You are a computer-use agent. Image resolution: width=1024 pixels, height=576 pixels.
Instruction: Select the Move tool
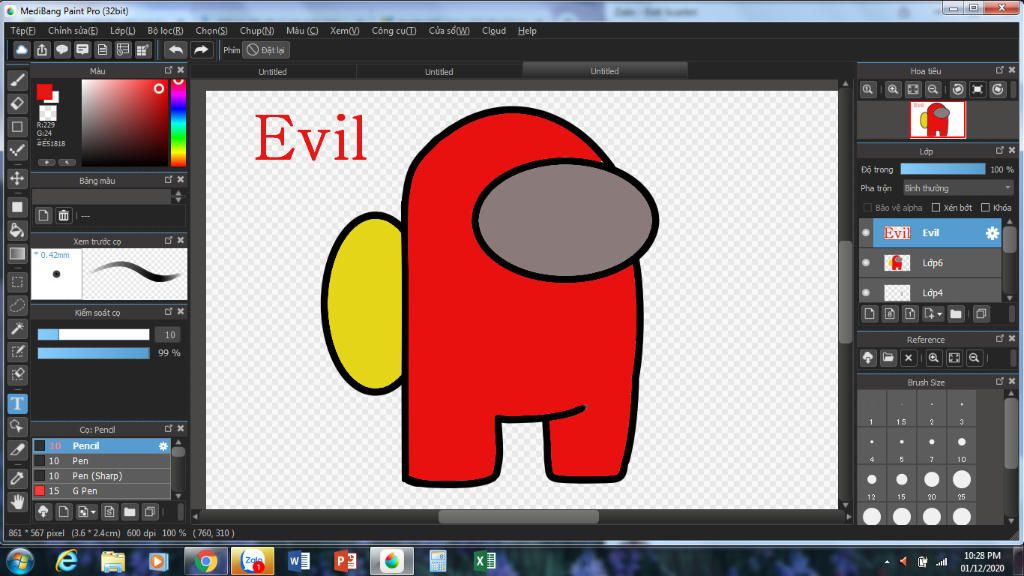pos(18,178)
